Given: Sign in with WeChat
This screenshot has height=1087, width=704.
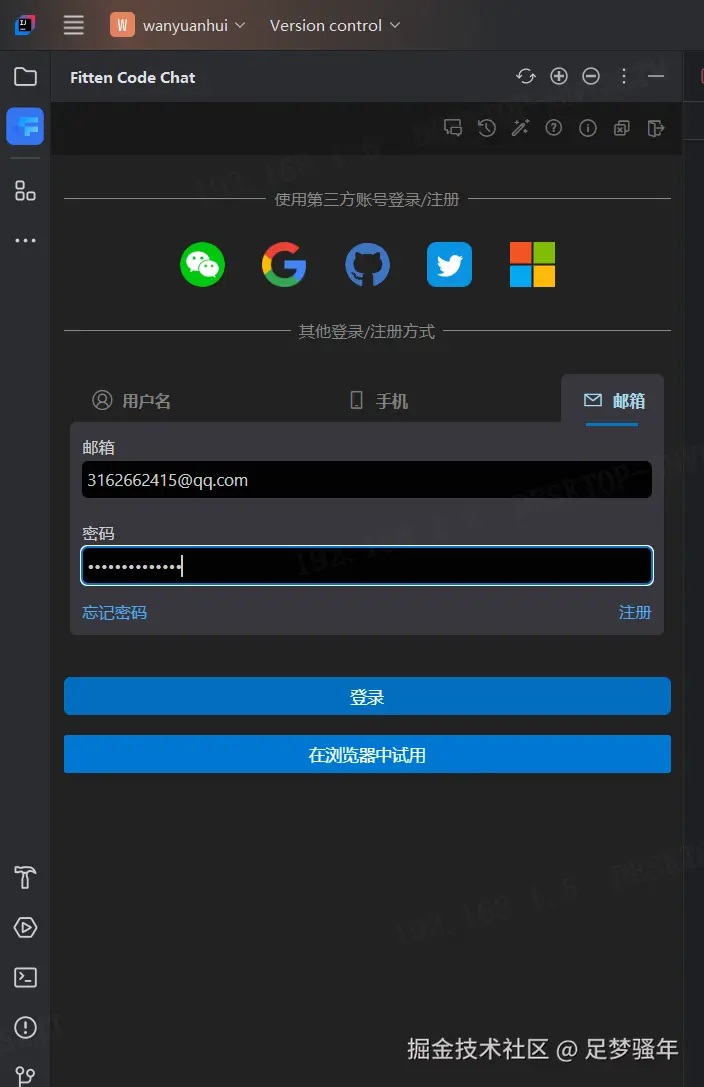Looking at the screenshot, I should pos(202,264).
